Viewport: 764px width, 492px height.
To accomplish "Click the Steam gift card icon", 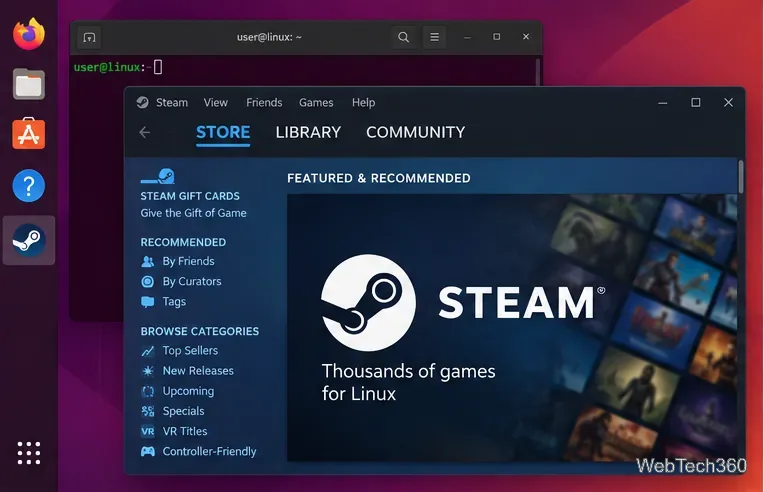I will point(158,176).
